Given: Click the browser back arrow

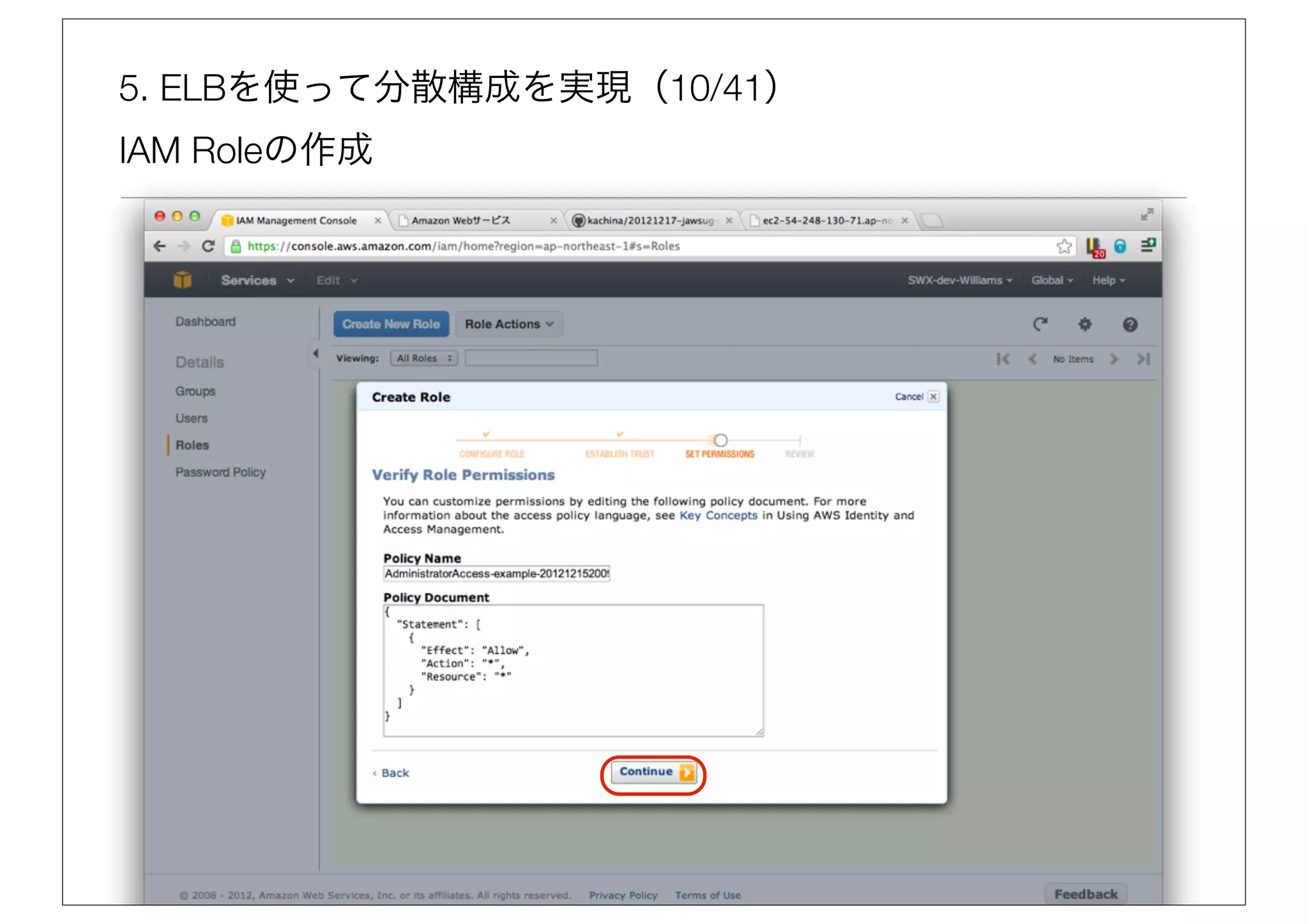Looking at the screenshot, I should pos(160,246).
